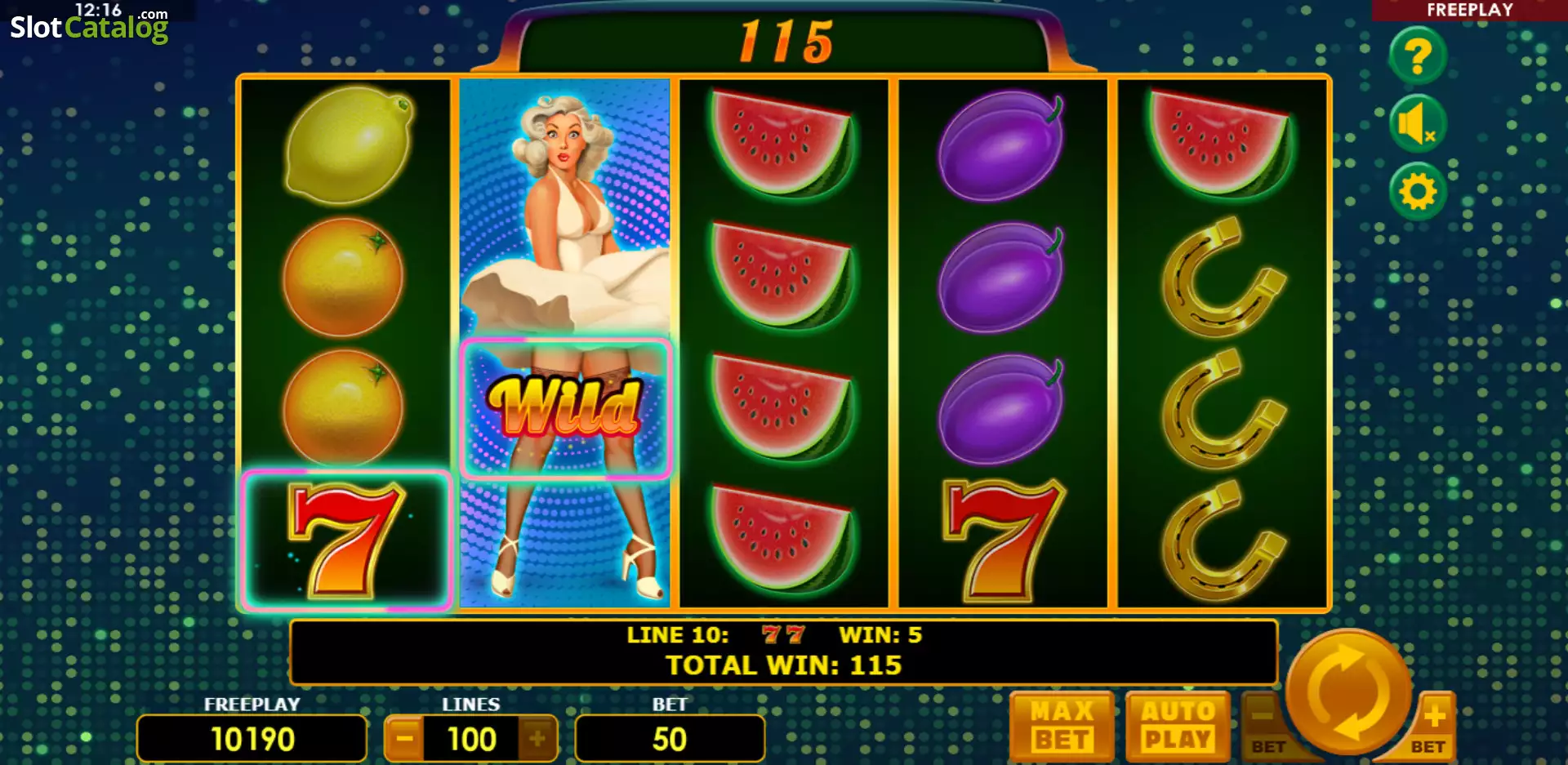Image resolution: width=1568 pixels, height=765 pixels.
Task: Click the Wild symbol on reel two
Action: point(565,408)
